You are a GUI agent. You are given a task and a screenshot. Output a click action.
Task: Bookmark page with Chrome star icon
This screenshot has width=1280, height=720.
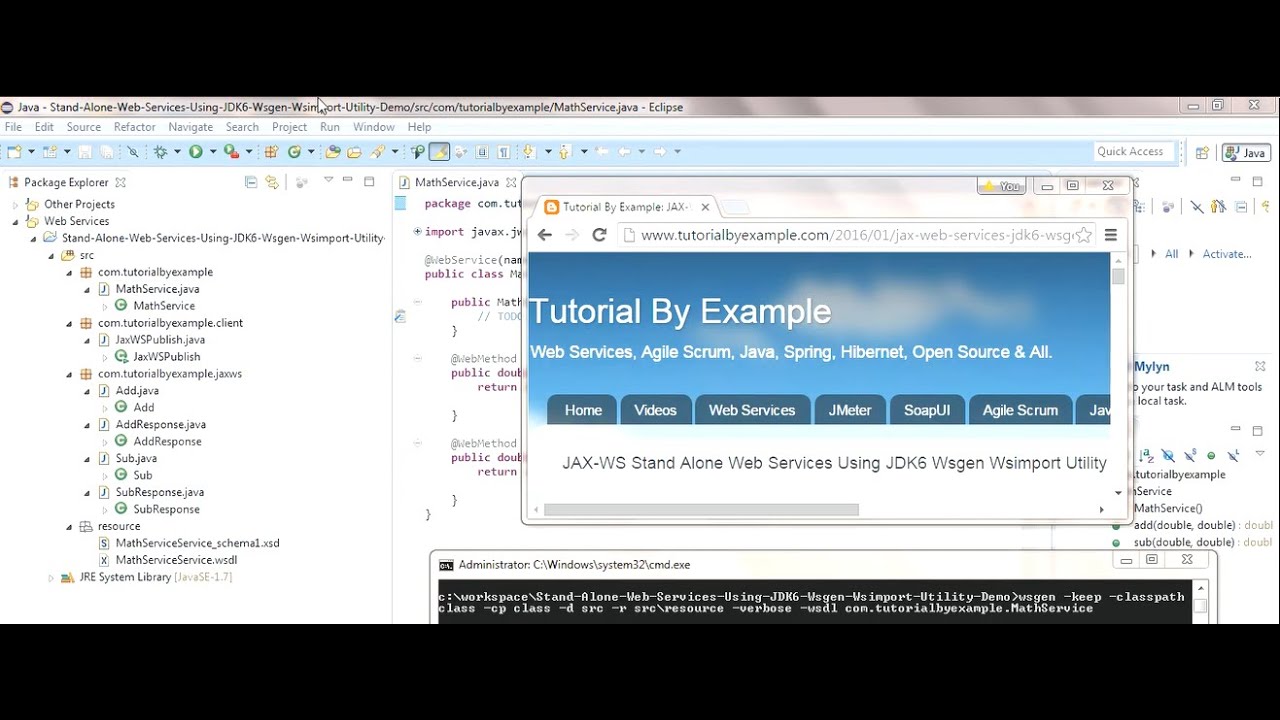[1083, 235]
